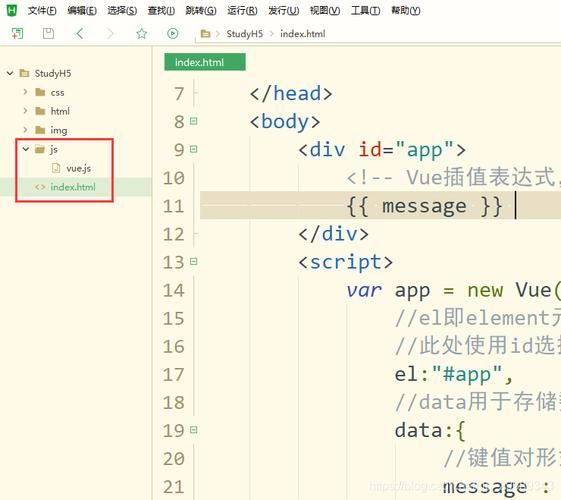Open the 发行(U) menu
Screen dimensions: 561x500
tap(283, 11)
